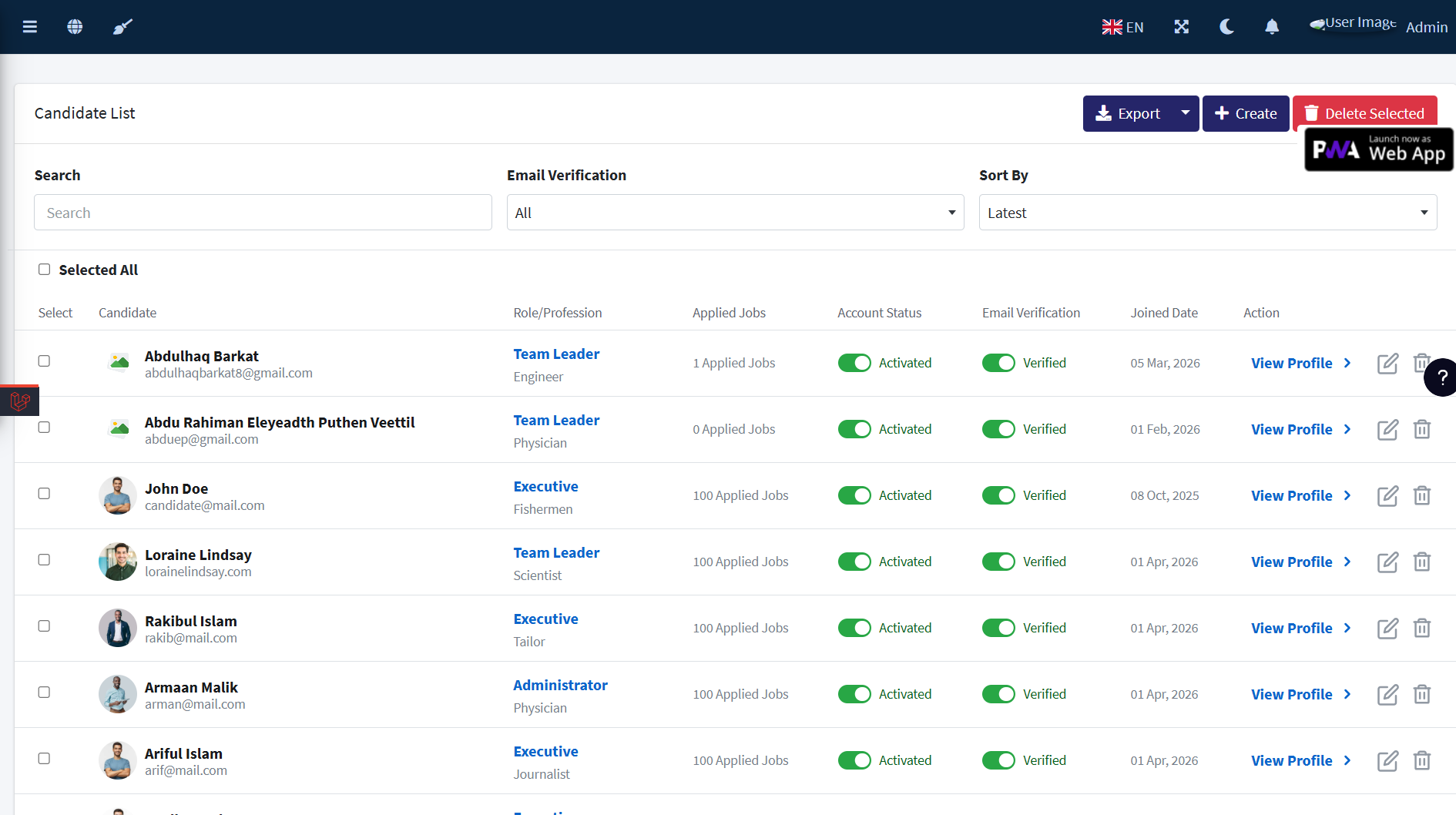The image size is (1456, 815).
Task: Expand the Export options arrow
Action: tap(1186, 113)
